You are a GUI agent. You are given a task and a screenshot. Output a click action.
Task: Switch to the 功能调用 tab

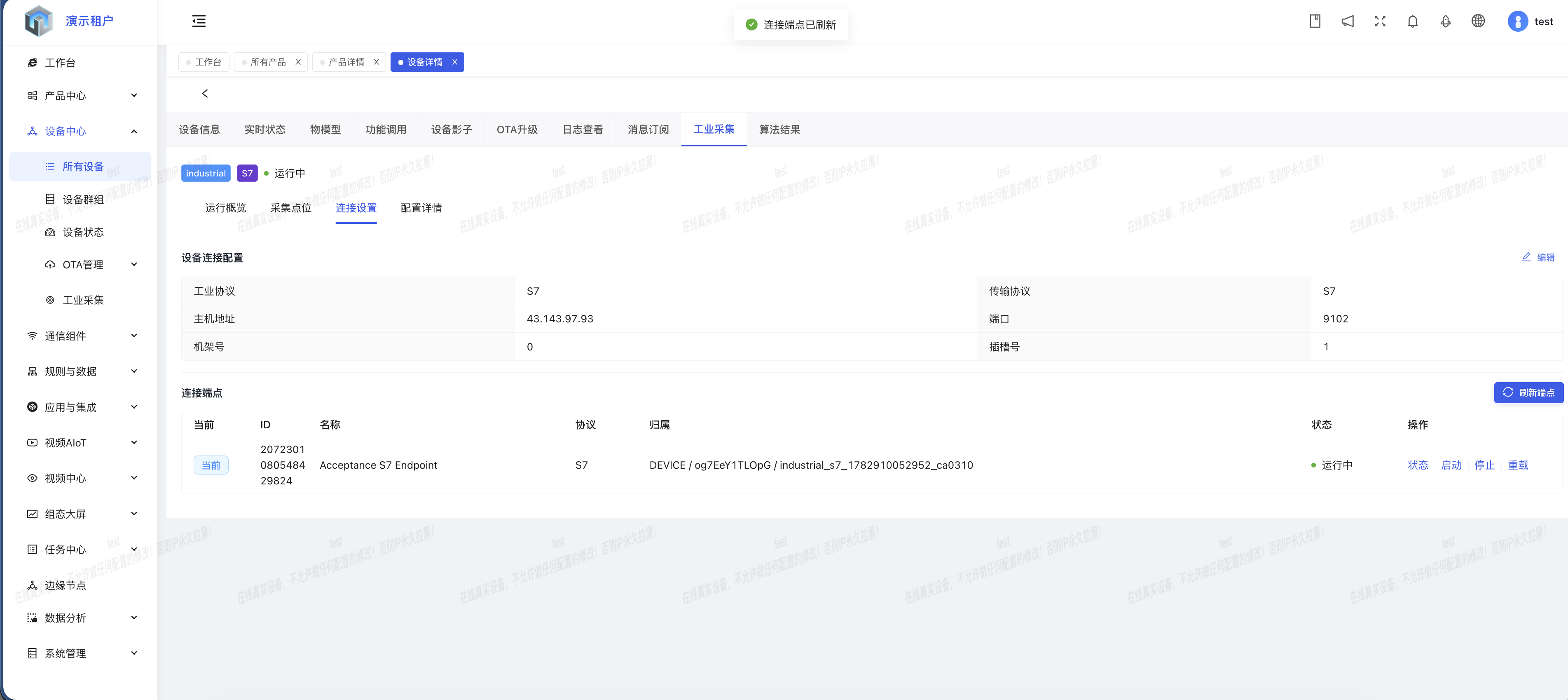coord(386,129)
